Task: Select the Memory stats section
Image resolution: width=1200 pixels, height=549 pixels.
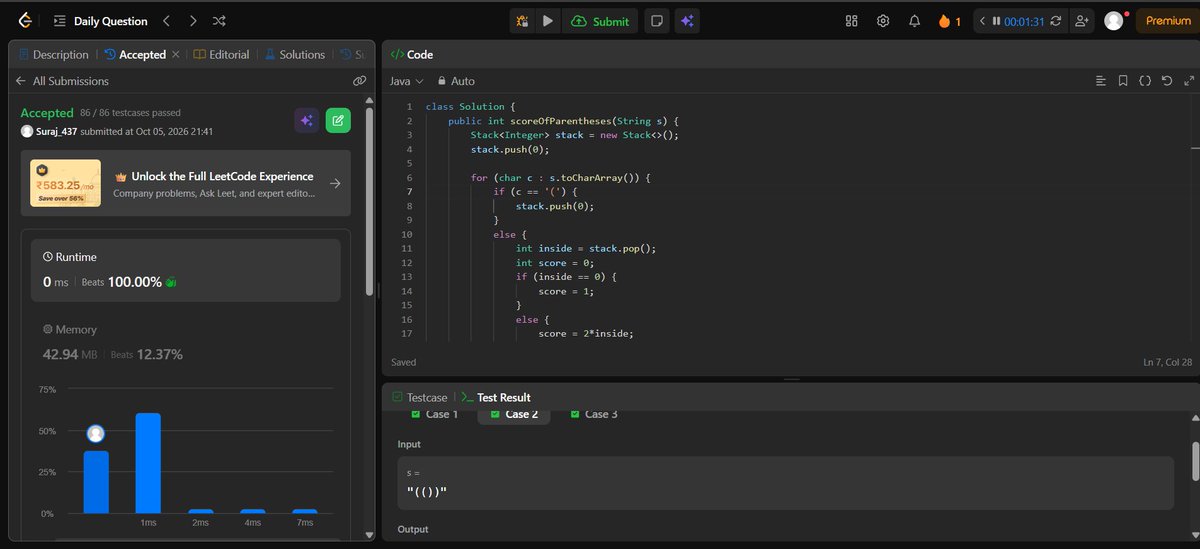Action: pyautogui.click(x=186, y=342)
